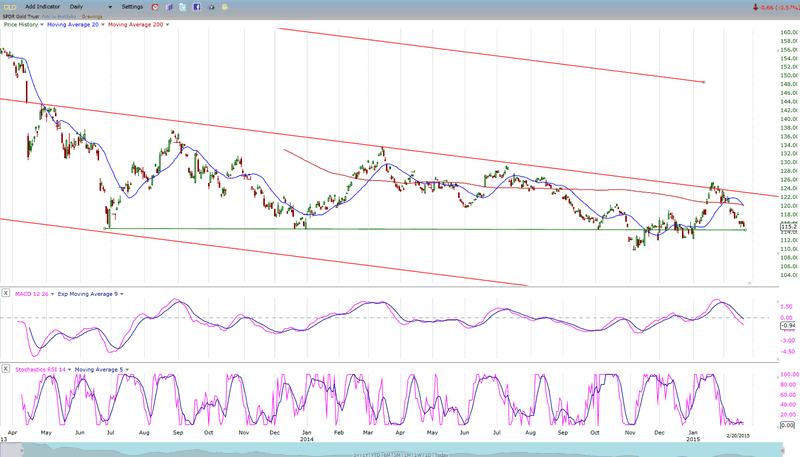The height and width of the screenshot is (457, 800).
Task: Open the Settings menu
Action: point(132,7)
